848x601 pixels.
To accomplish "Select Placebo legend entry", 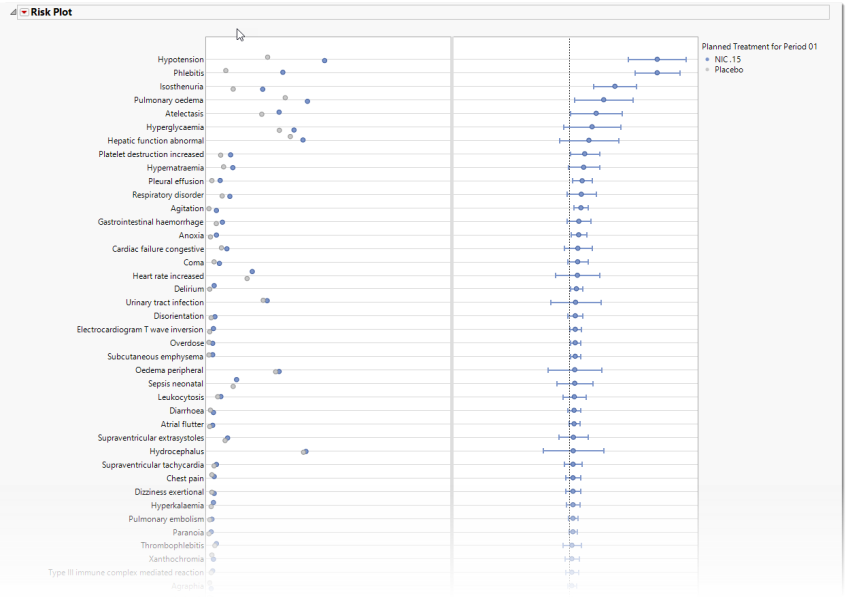I will pos(728,70).
